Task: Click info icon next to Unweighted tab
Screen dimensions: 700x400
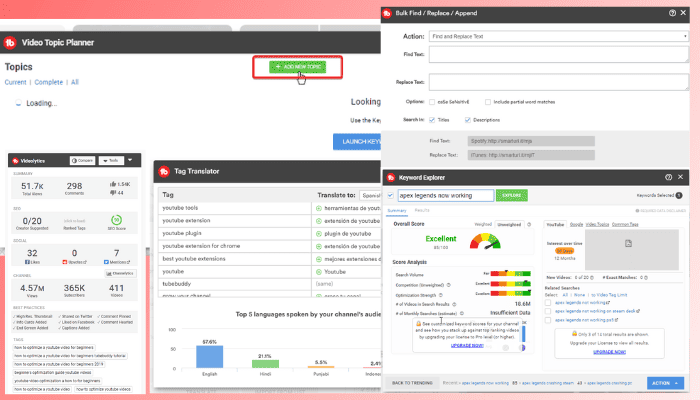Action: tap(529, 225)
